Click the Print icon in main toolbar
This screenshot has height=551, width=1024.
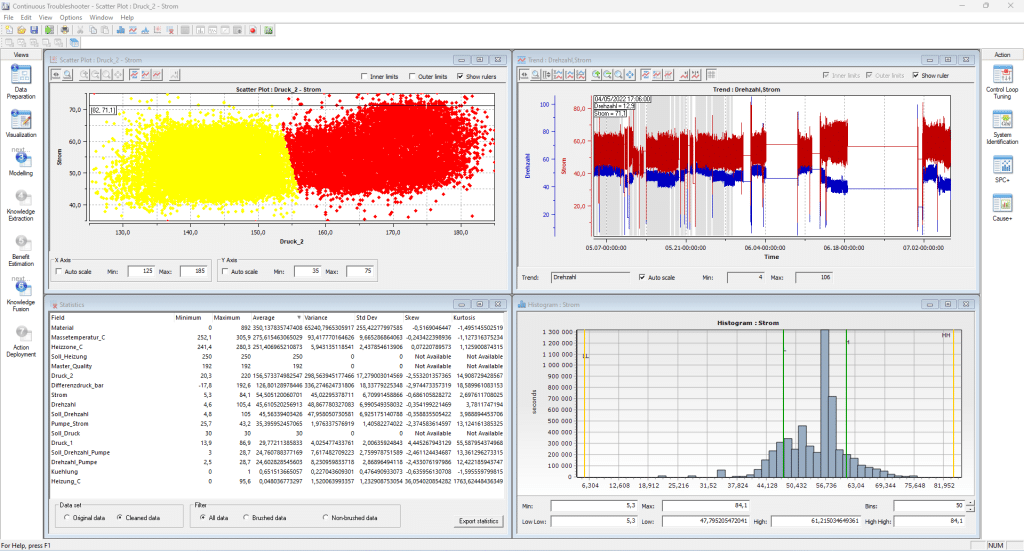click(x=65, y=30)
